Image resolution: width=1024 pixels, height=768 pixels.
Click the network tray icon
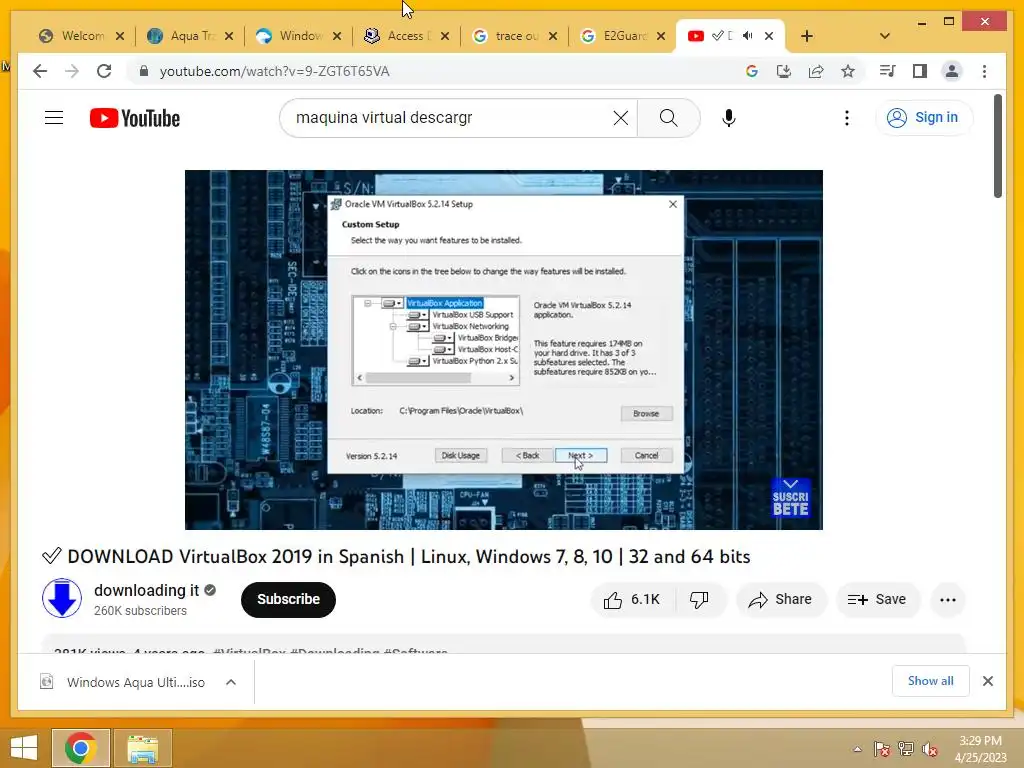click(905, 749)
